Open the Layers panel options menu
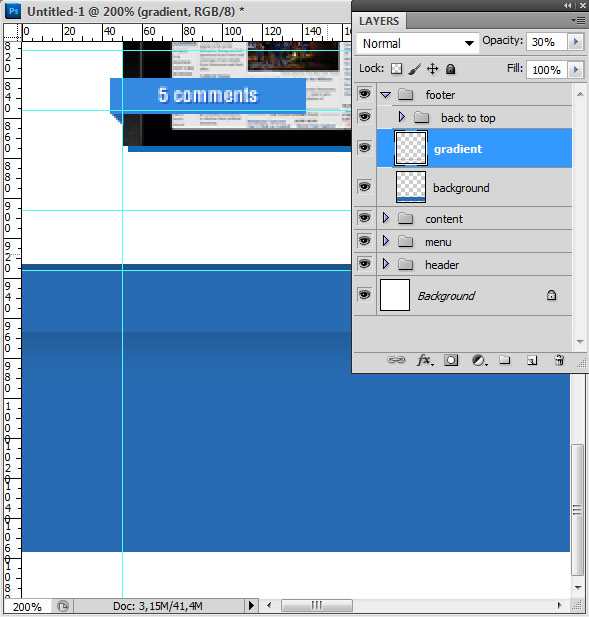Screen dimensions: 589x617 pyautogui.click(x=578, y=20)
